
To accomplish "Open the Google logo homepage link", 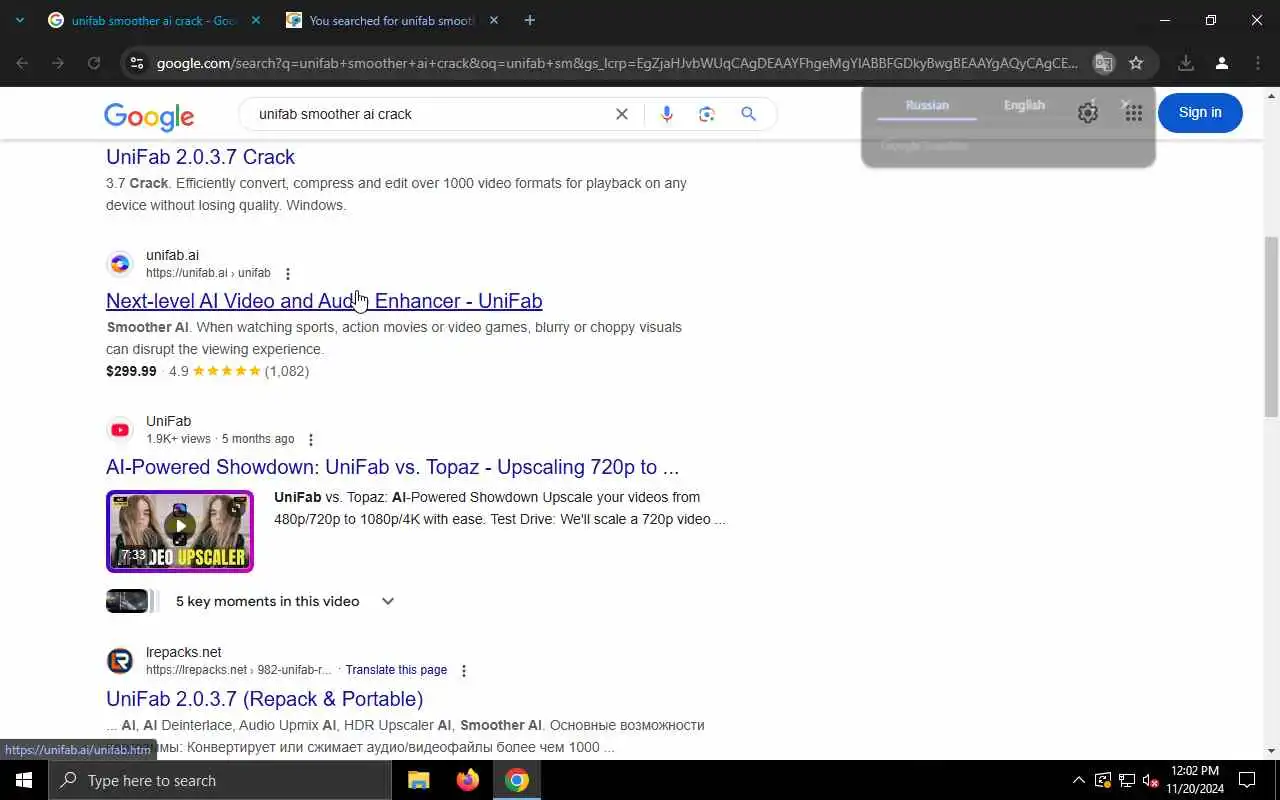I will [149, 116].
